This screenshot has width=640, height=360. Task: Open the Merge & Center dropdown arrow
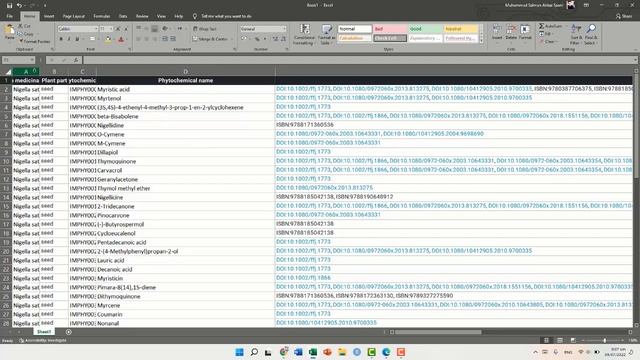231,39
